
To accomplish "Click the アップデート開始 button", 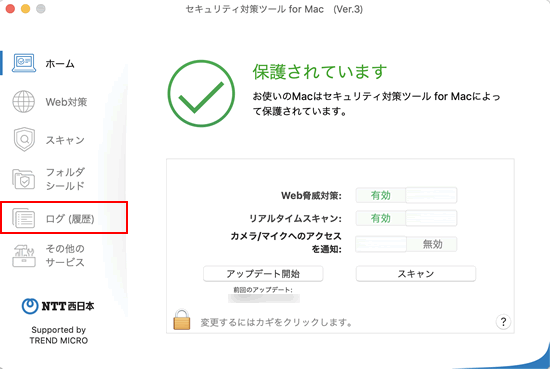I will [x=263, y=274].
